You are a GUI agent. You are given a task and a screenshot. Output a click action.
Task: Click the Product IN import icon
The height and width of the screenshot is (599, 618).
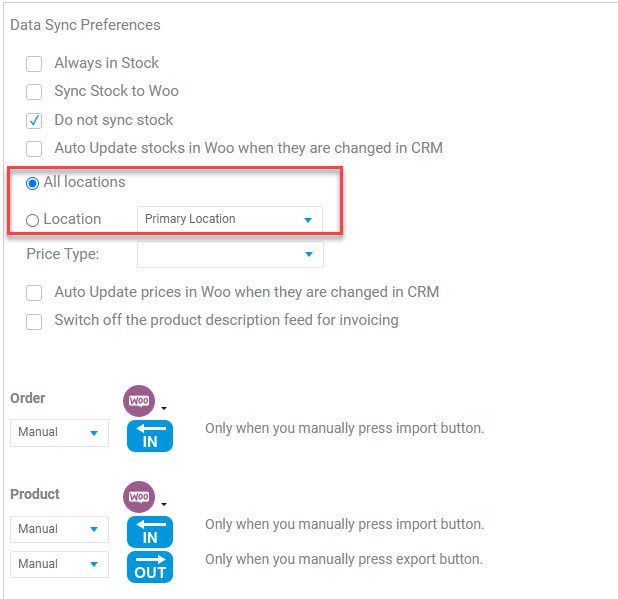(150, 532)
